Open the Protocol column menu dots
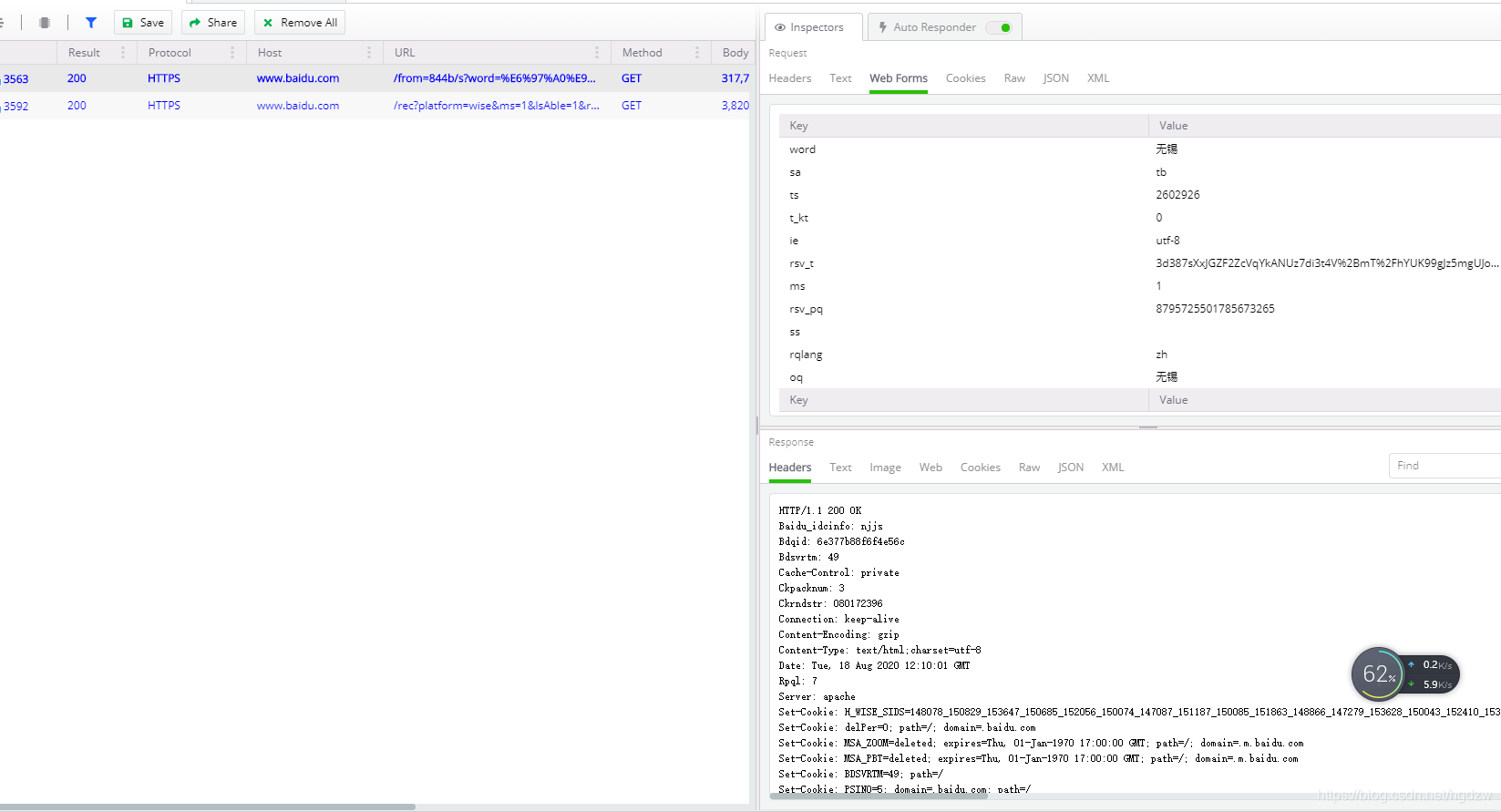 232,53
